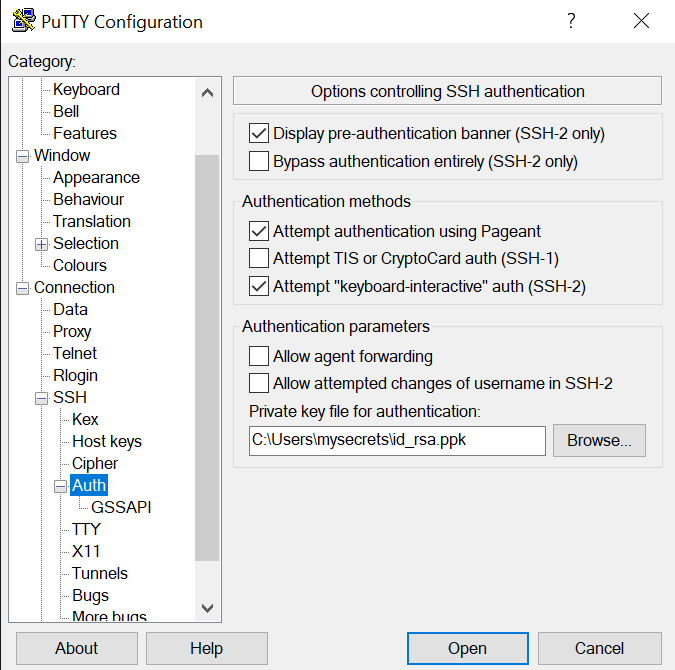Viewport: 675px width, 670px height.
Task: Click the Open button
Action: click(468, 648)
